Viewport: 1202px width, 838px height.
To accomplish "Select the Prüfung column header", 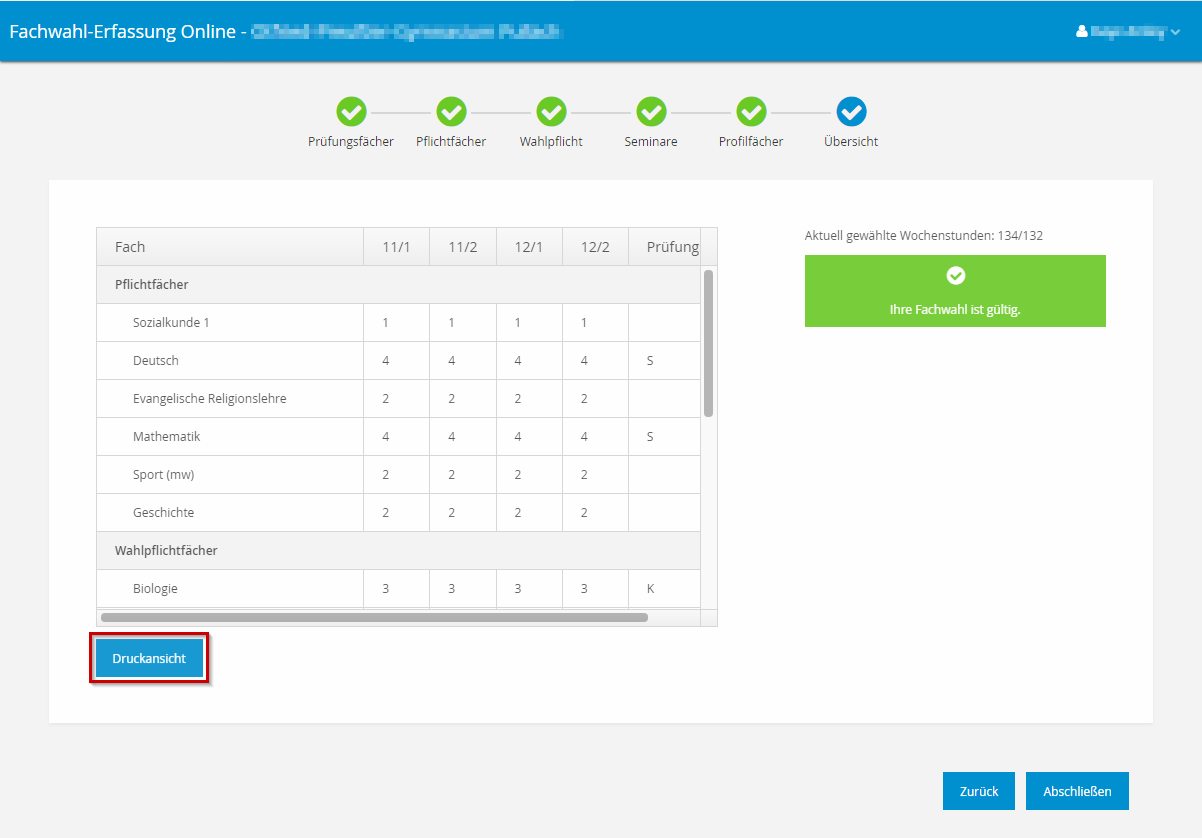I will pos(672,247).
